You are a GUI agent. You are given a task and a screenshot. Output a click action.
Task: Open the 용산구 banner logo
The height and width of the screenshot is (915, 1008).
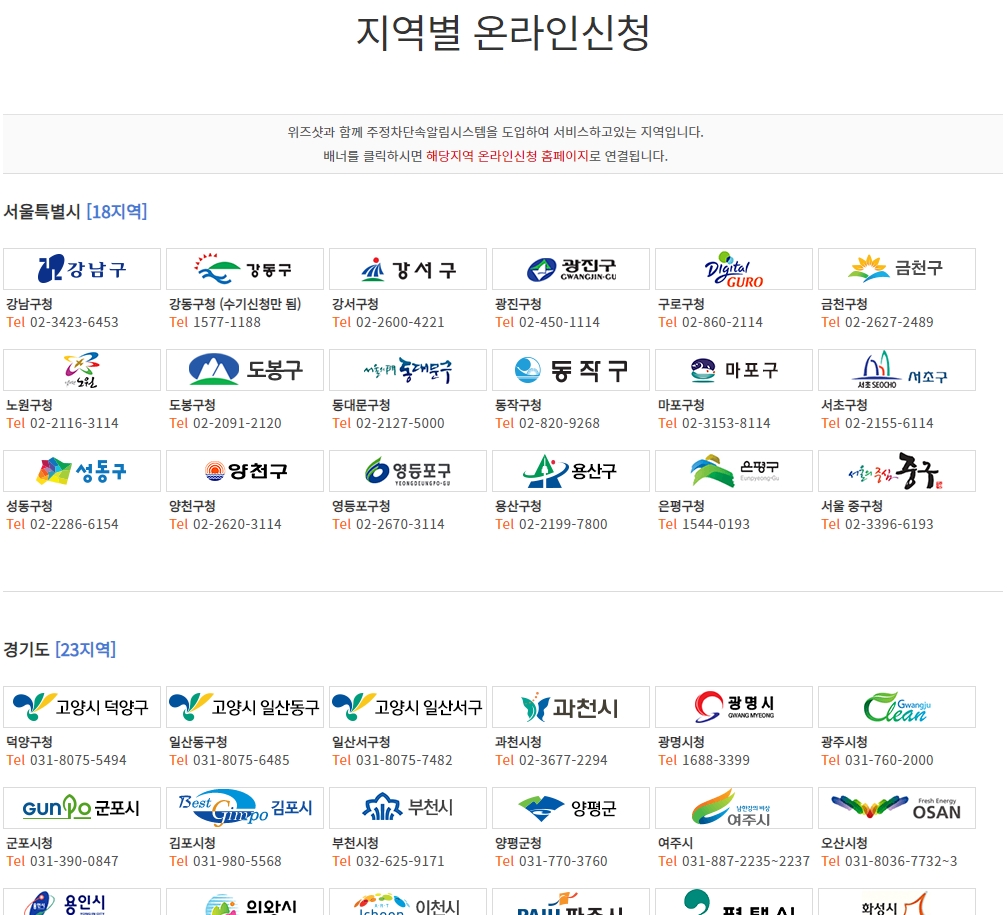click(x=571, y=471)
